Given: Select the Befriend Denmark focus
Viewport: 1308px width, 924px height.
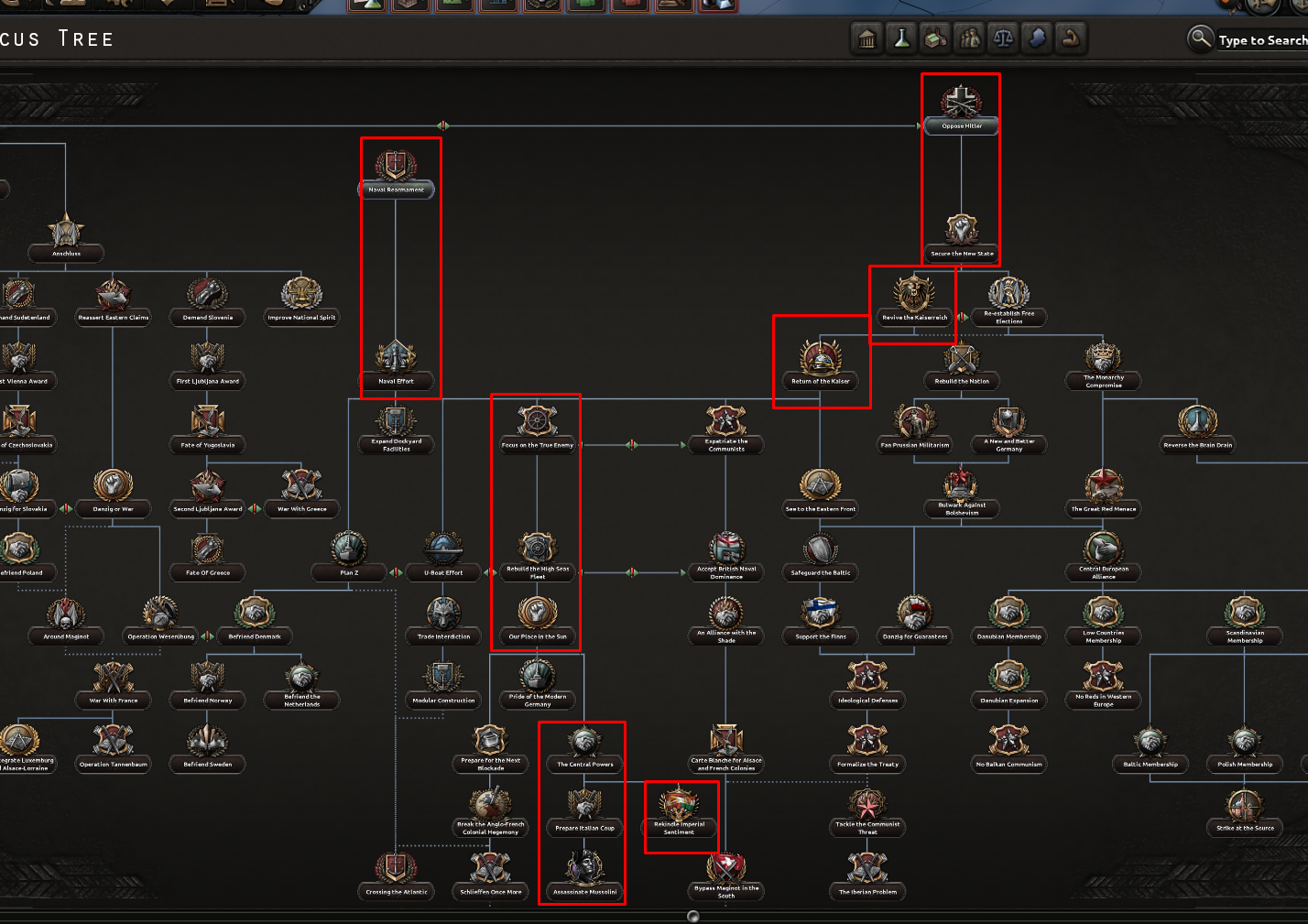Looking at the screenshot, I should pos(255,620).
